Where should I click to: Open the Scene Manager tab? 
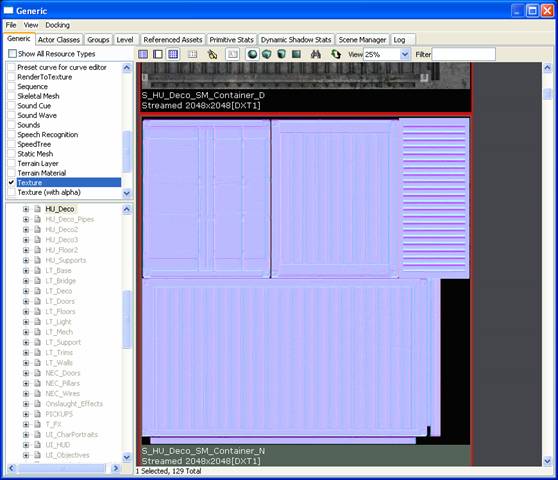[362, 40]
